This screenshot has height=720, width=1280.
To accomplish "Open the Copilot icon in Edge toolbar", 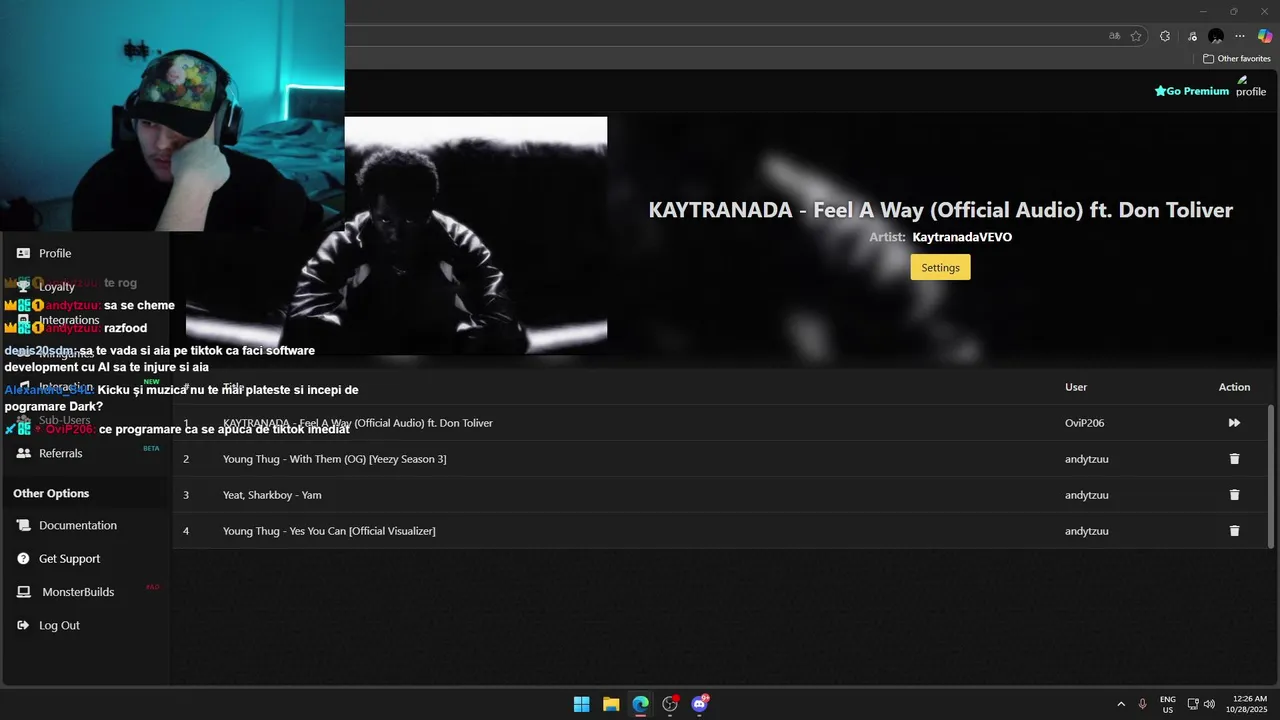I will pos(1265,36).
